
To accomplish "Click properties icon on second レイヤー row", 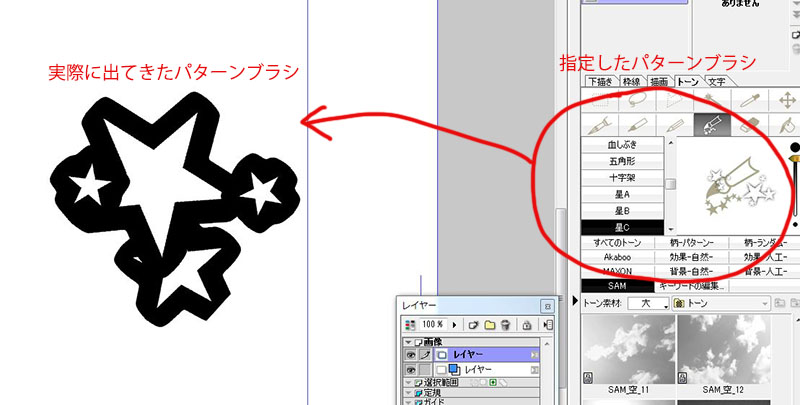I will [534, 369].
